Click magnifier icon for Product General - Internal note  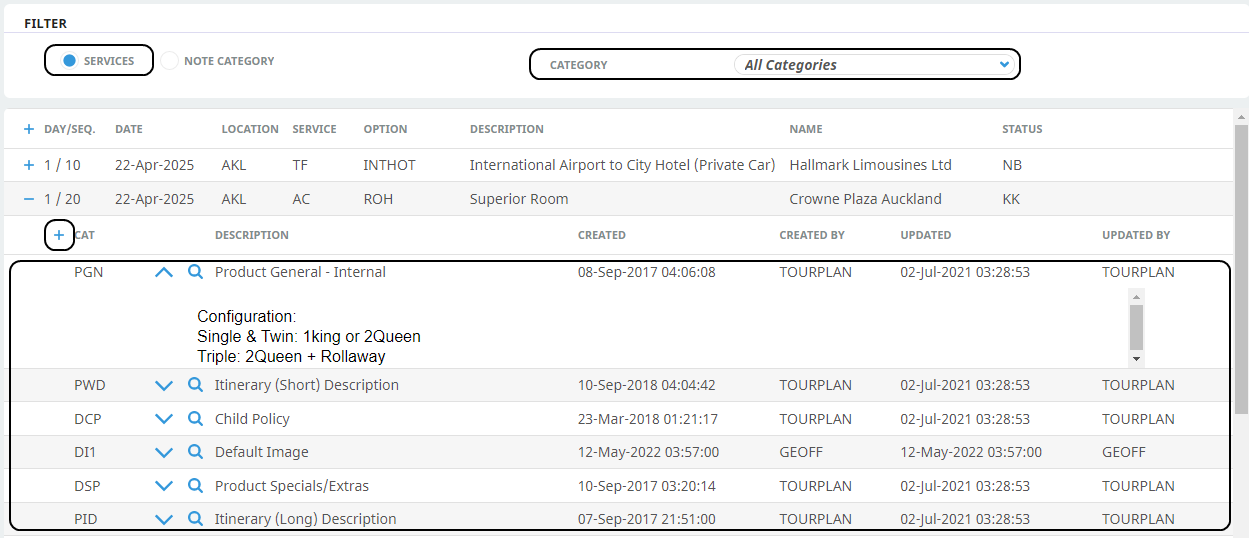click(x=196, y=272)
